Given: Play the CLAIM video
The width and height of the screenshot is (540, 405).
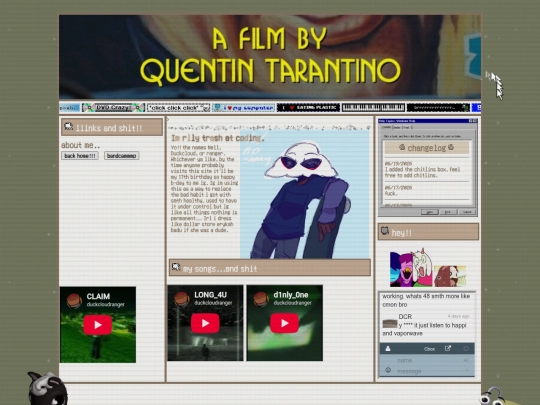Looking at the screenshot, I should click(97, 325).
